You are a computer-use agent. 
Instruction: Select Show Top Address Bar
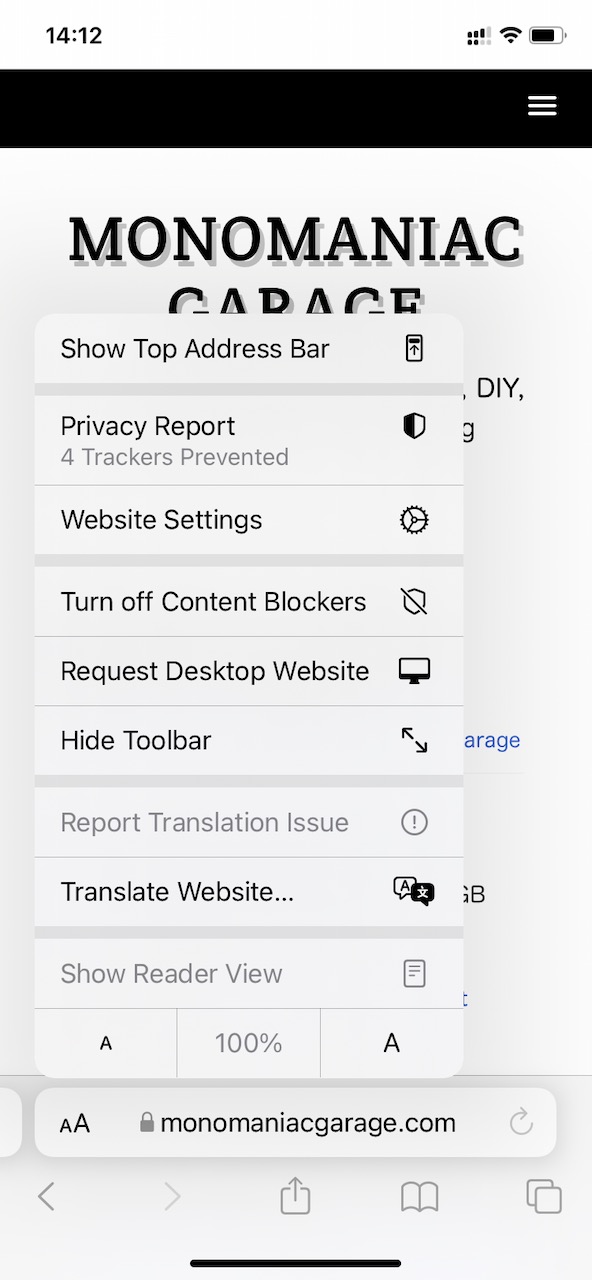249,349
